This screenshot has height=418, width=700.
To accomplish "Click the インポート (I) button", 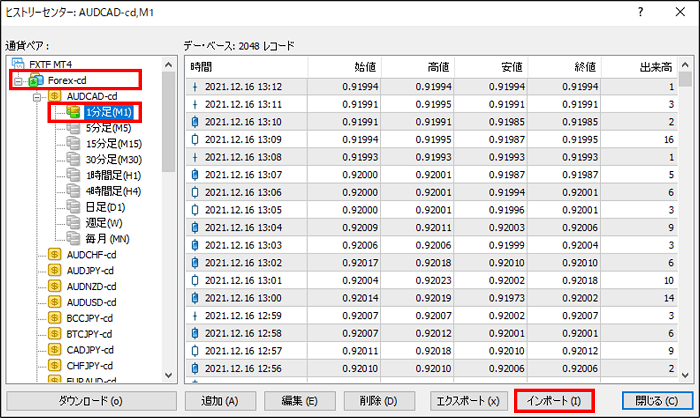I will 553,400.
